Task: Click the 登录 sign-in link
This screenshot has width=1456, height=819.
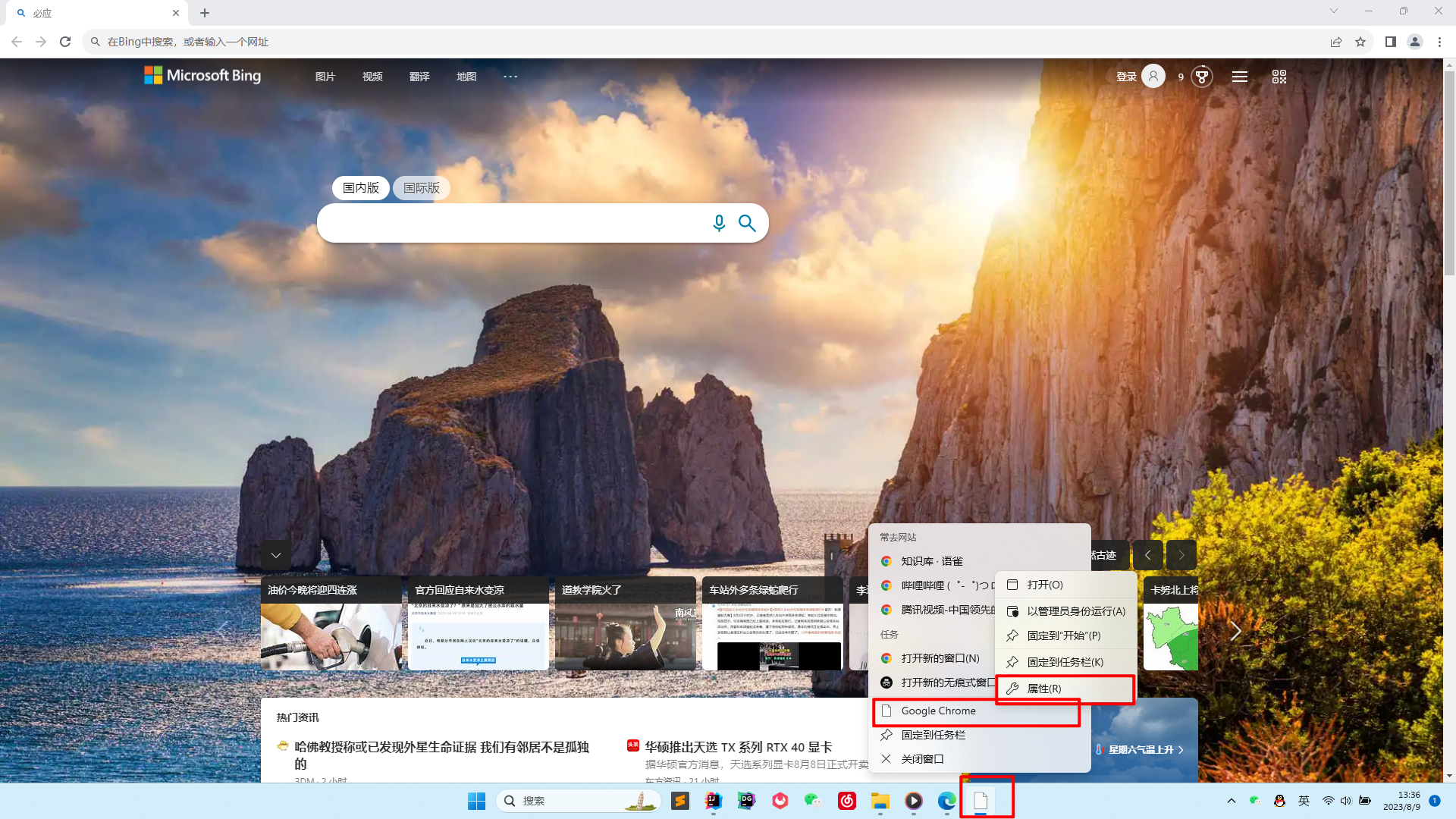Action: pos(1126,77)
